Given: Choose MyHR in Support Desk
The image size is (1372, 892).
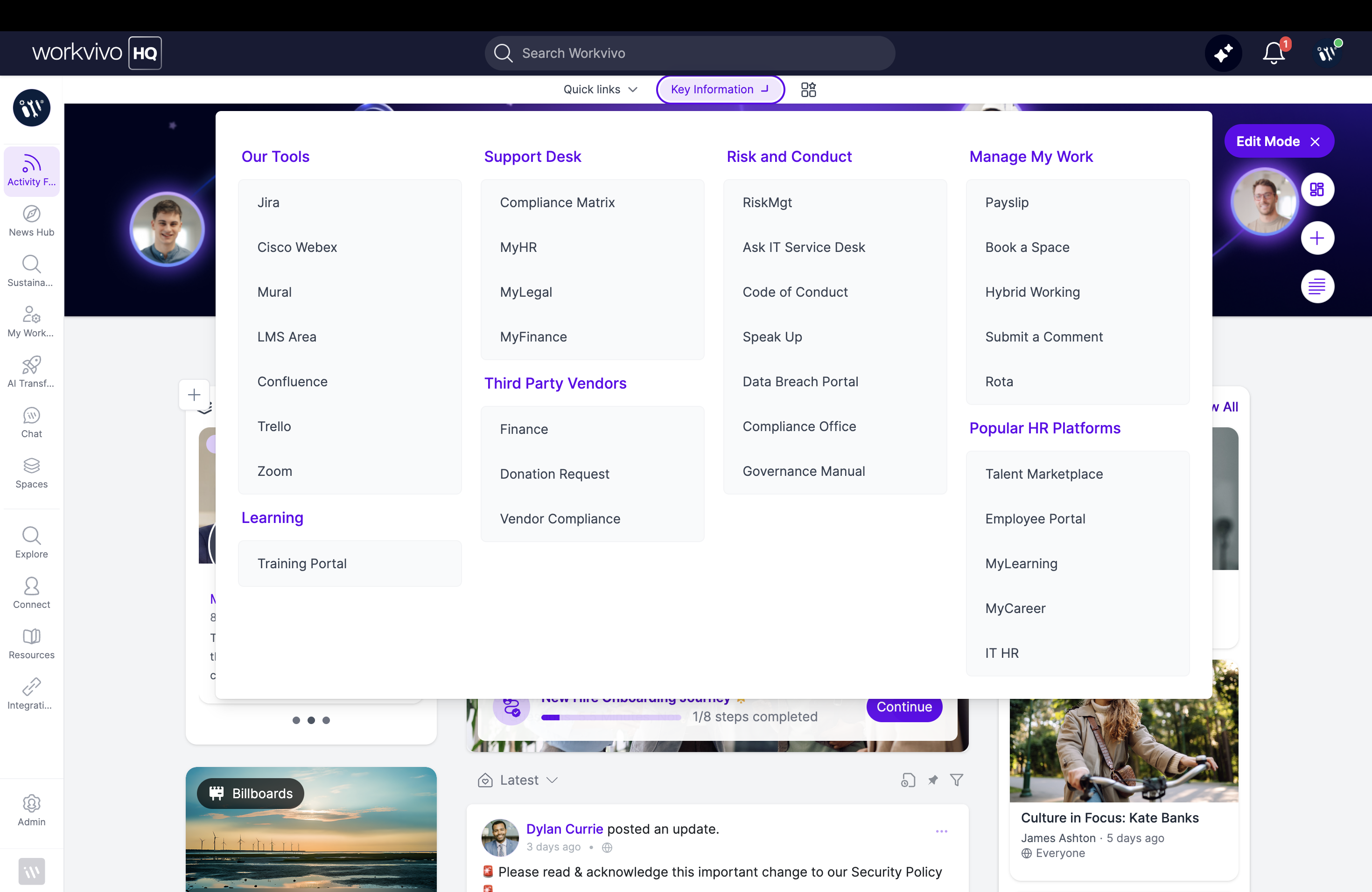Looking at the screenshot, I should pos(593,247).
